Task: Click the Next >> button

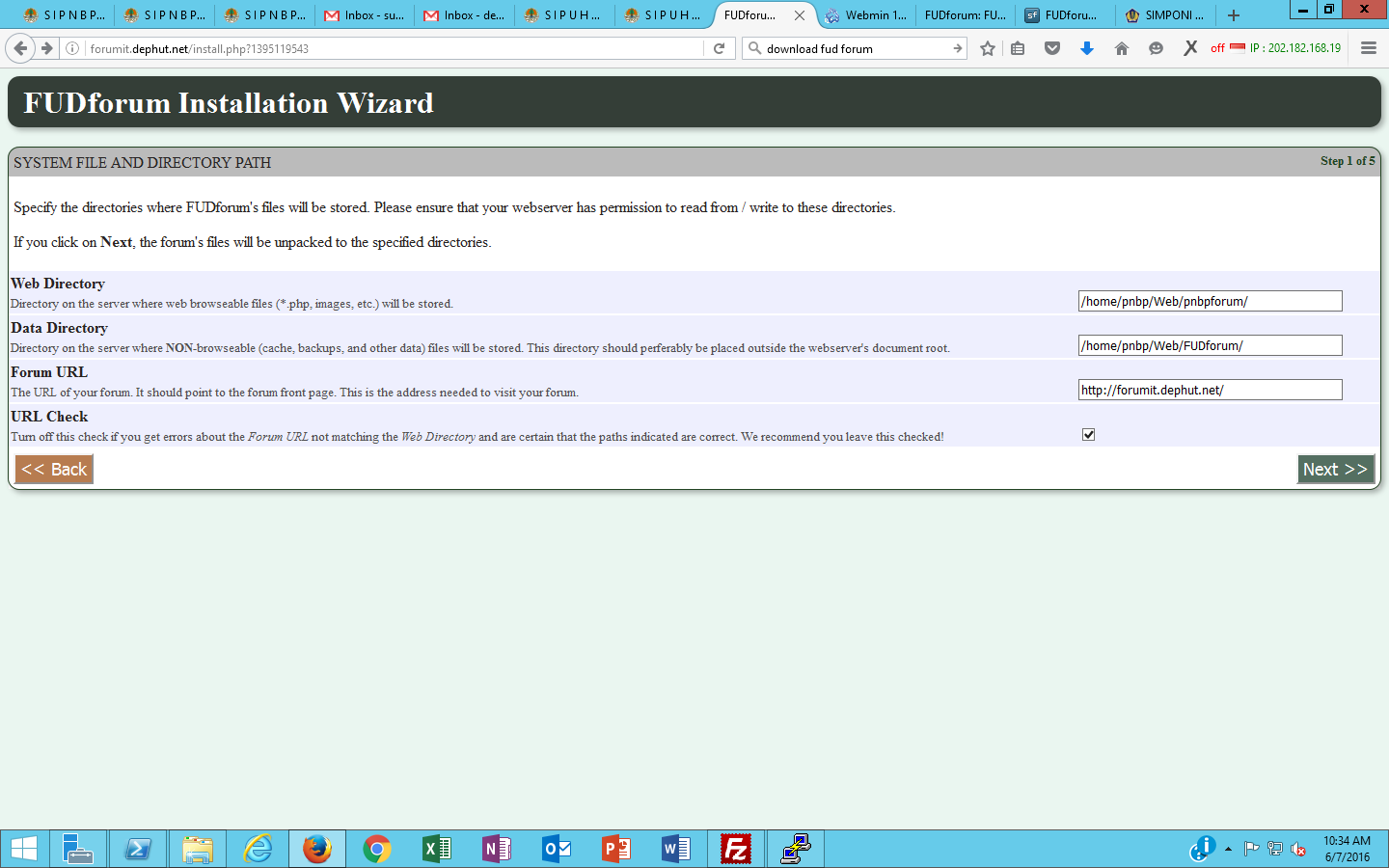Action: pos(1336,470)
